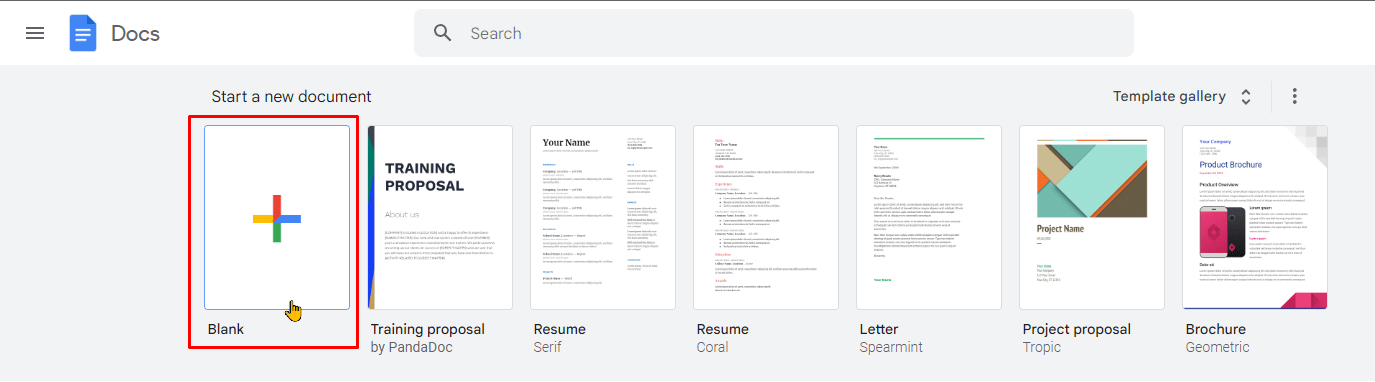Click the Google Docs logo icon
Image resolution: width=1375 pixels, height=382 pixels.
pos(82,33)
